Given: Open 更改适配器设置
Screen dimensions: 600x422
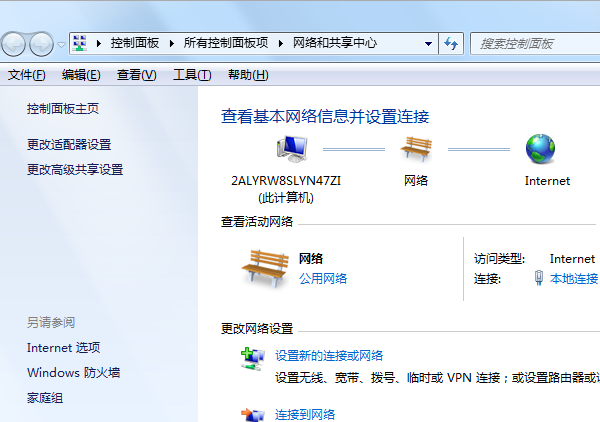Looking at the screenshot, I should coord(69,145).
